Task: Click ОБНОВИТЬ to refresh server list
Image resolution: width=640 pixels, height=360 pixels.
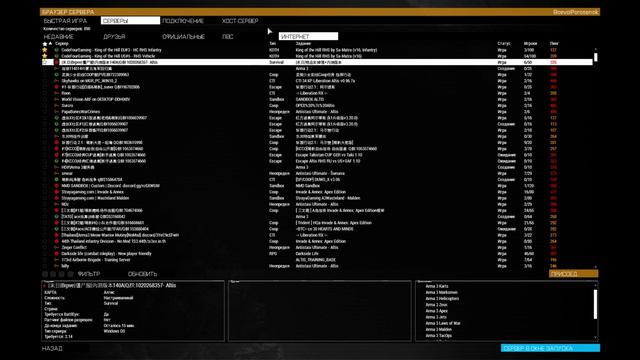Action: (x=142, y=274)
